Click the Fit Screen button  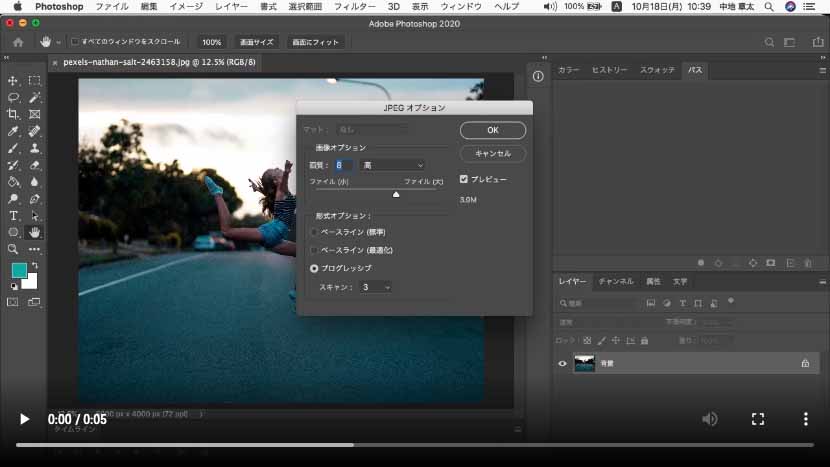(x=315, y=42)
